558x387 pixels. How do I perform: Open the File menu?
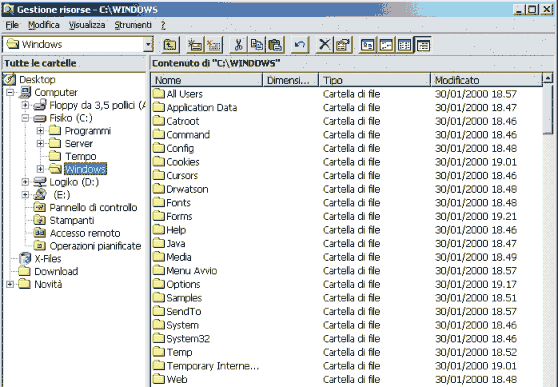(x=12, y=25)
